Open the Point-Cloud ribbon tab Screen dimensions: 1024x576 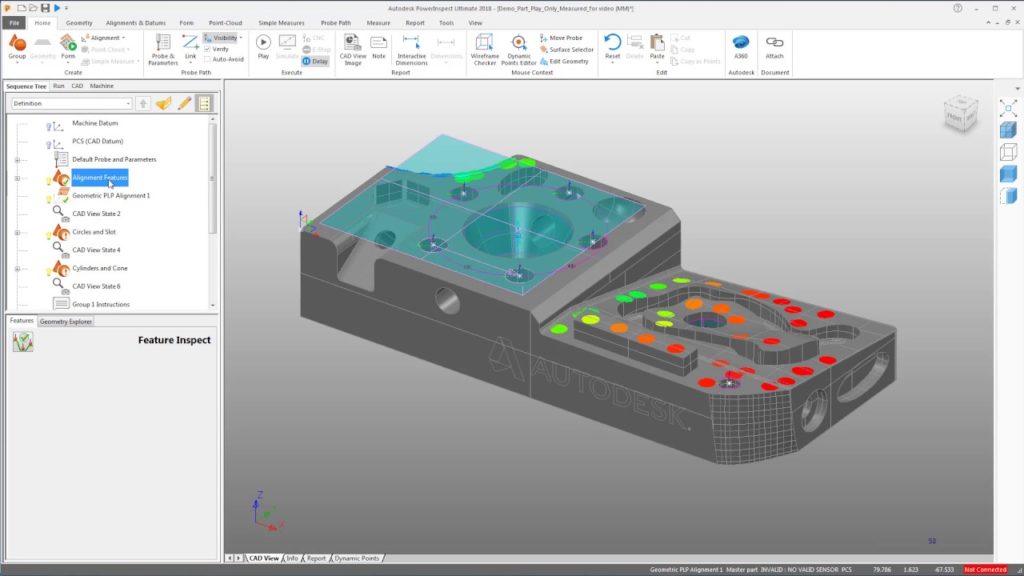(x=227, y=22)
